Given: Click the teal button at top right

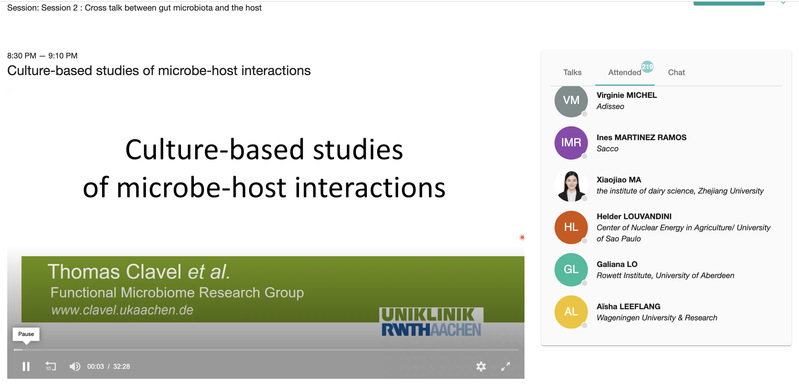Looking at the screenshot, I should 729,3.
